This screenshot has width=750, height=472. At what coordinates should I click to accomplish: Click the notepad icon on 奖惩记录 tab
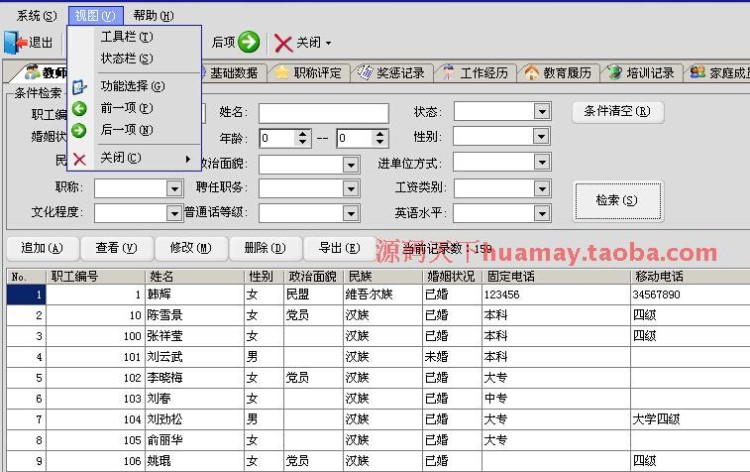coord(365,73)
